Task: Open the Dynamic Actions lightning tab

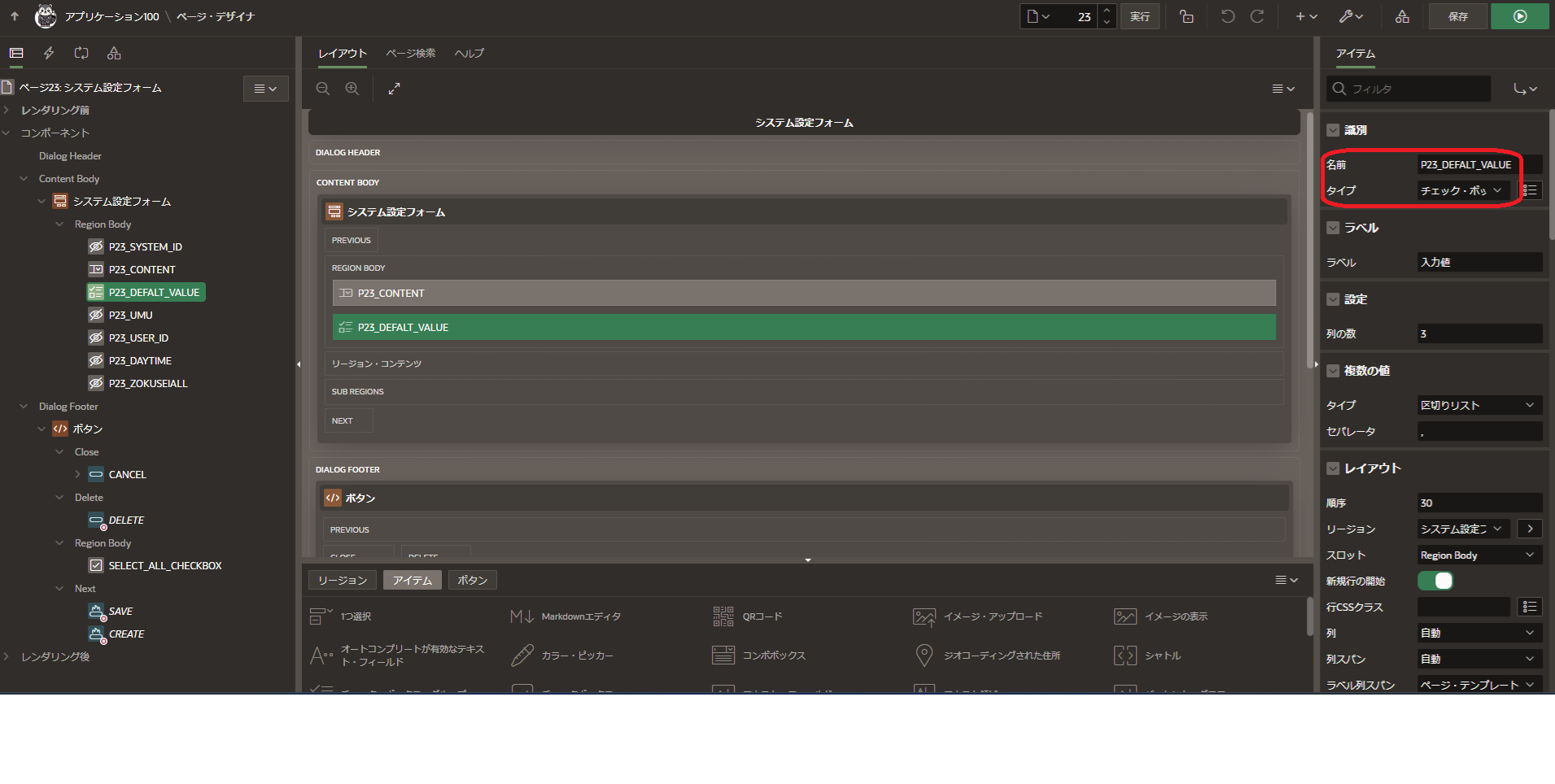Action: click(49, 53)
